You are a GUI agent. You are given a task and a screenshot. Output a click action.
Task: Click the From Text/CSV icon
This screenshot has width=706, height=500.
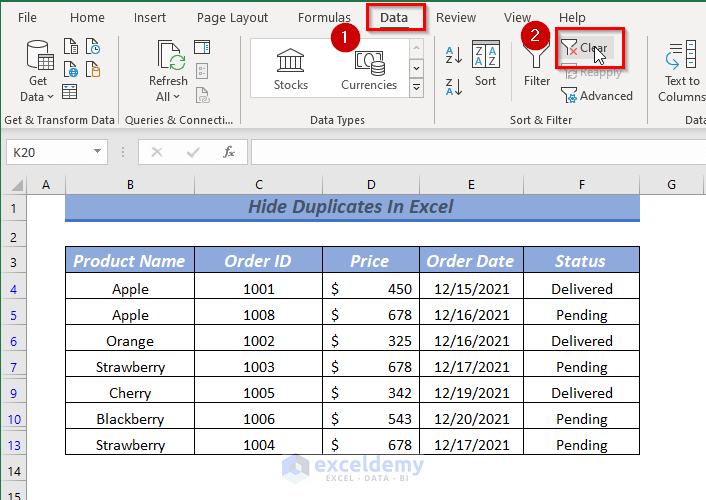click(x=71, y=46)
